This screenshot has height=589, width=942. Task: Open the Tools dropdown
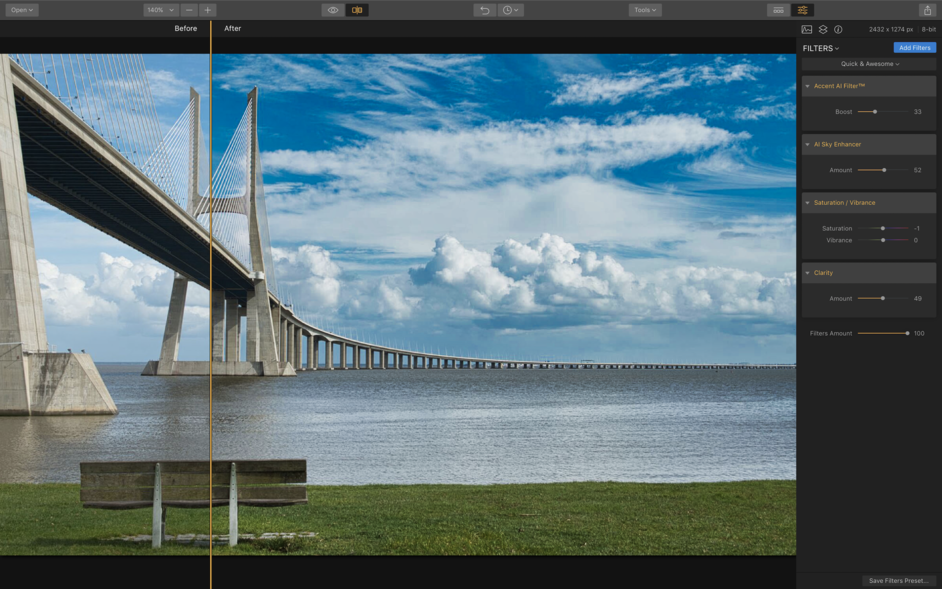point(643,9)
